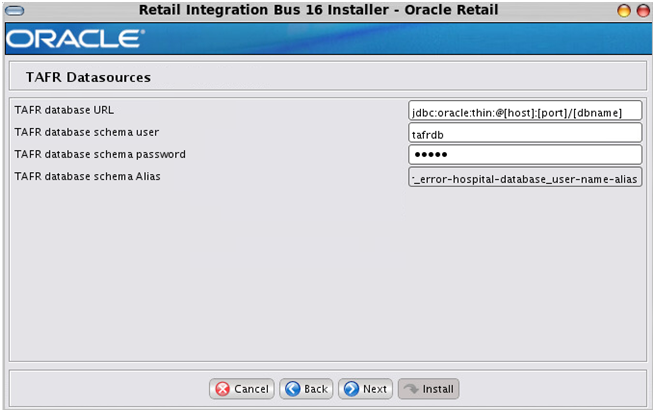Click the Cancel button

tap(241, 389)
